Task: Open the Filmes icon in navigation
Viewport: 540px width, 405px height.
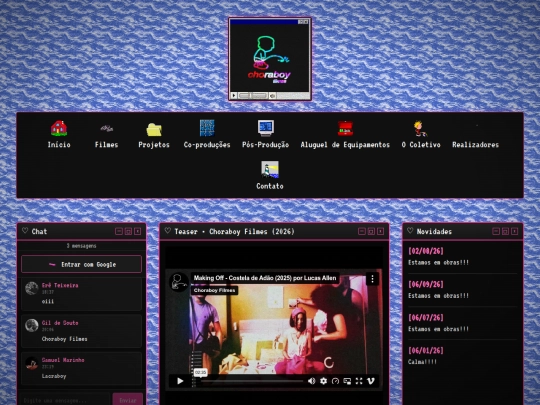Action: pyautogui.click(x=106, y=129)
